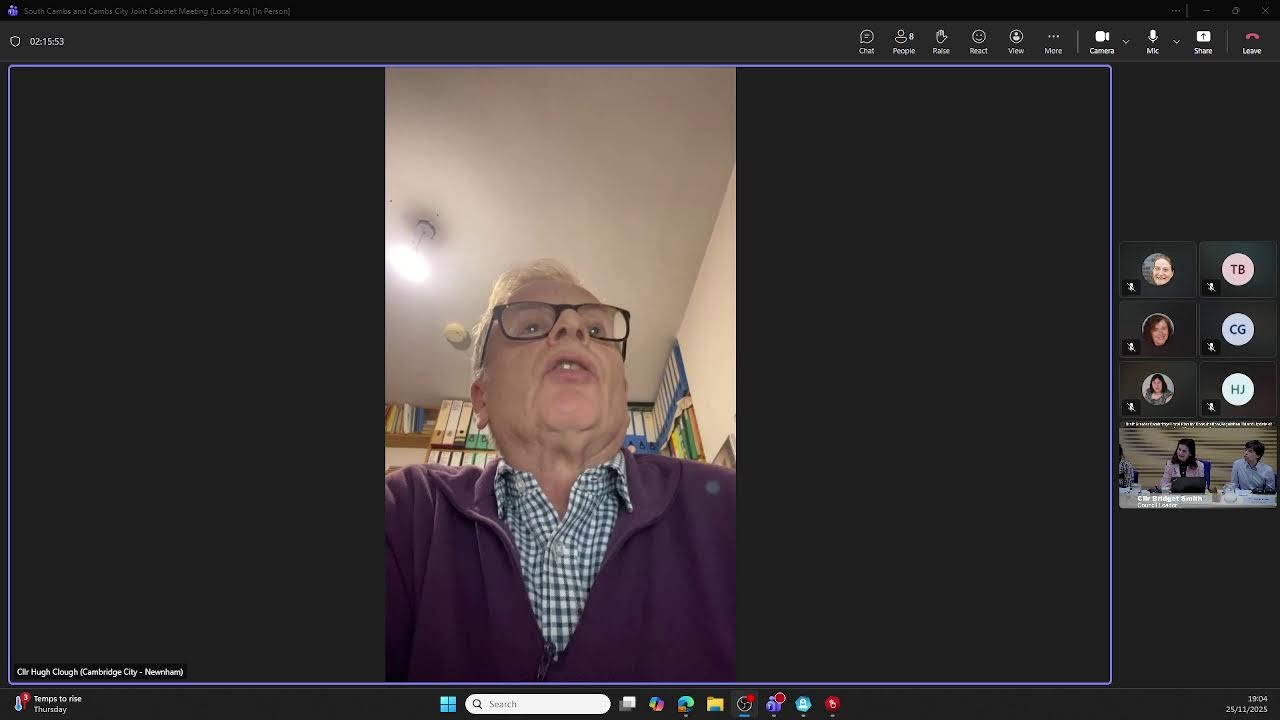Click the Cllr Hugh Clough name label

click(100, 672)
